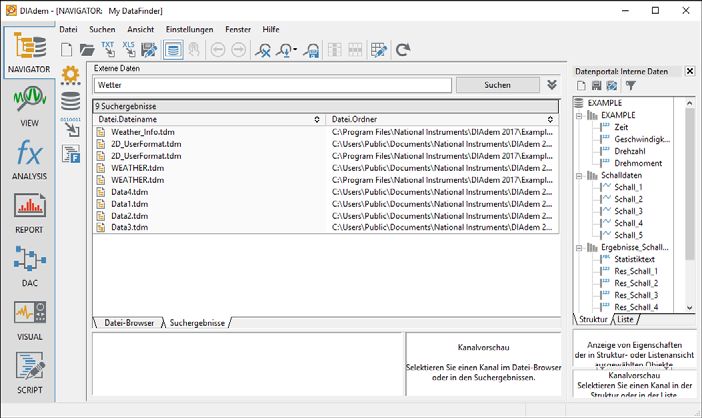Viewport: 702px width, 418px height.
Task: Click the save icon in Datenportal toolbar
Action: click(596, 85)
